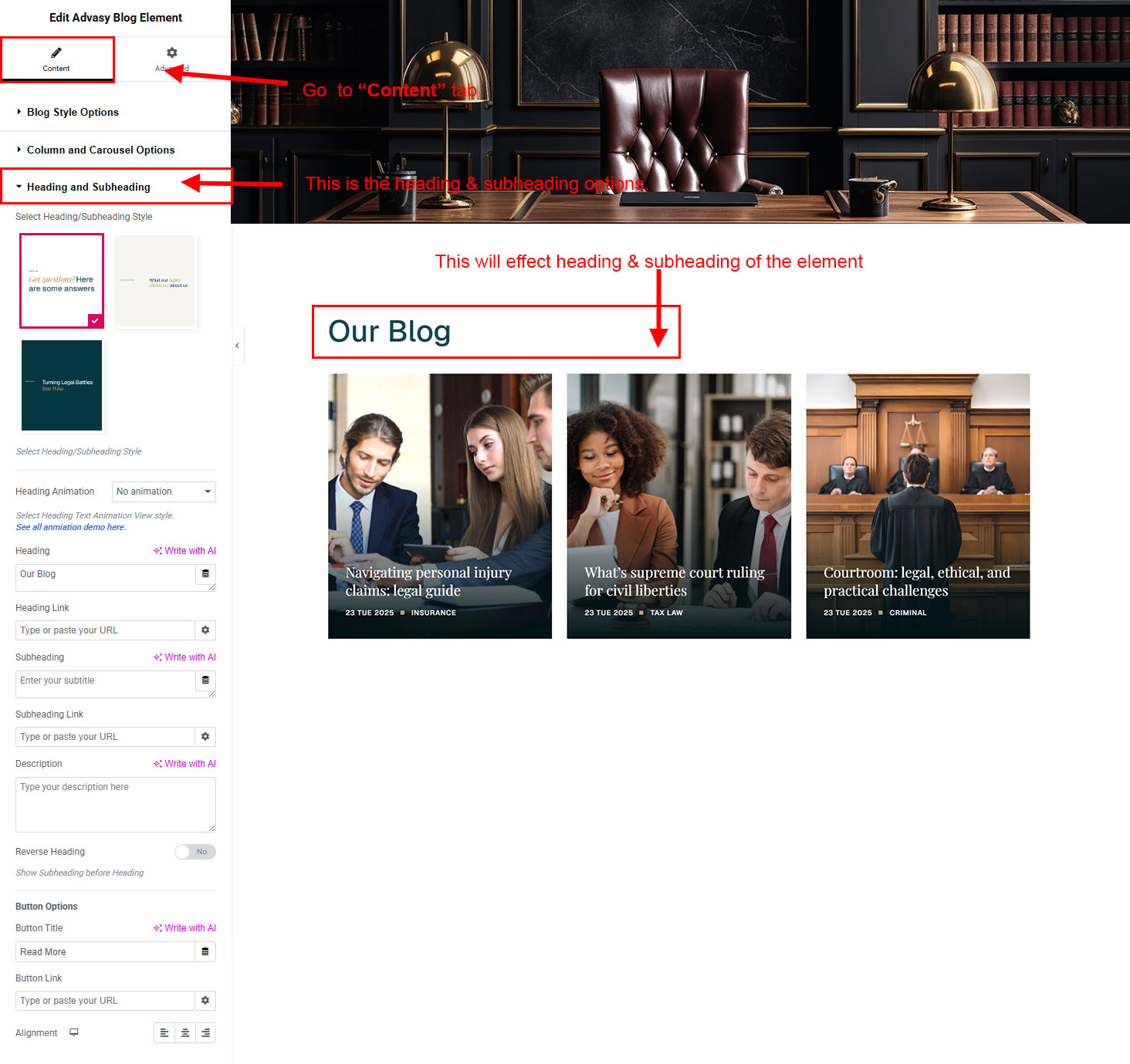Image resolution: width=1130 pixels, height=1064 pixels.
Task: Click dynamic tags icon in Button Title field
Action: (x=205, y=952)
